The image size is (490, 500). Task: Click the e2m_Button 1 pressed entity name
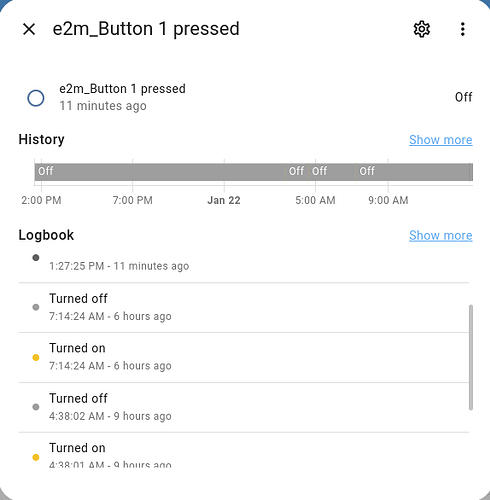coord(122,89)
